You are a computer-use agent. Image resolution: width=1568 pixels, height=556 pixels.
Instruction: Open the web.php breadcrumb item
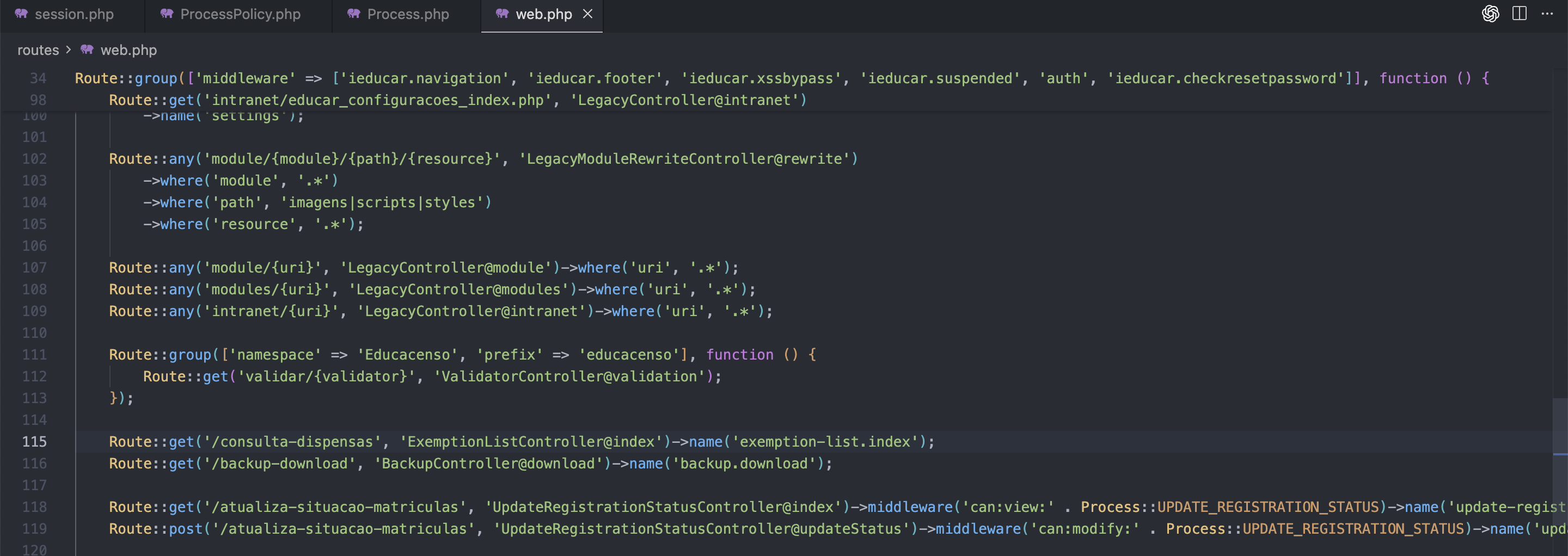click(128, 50)
